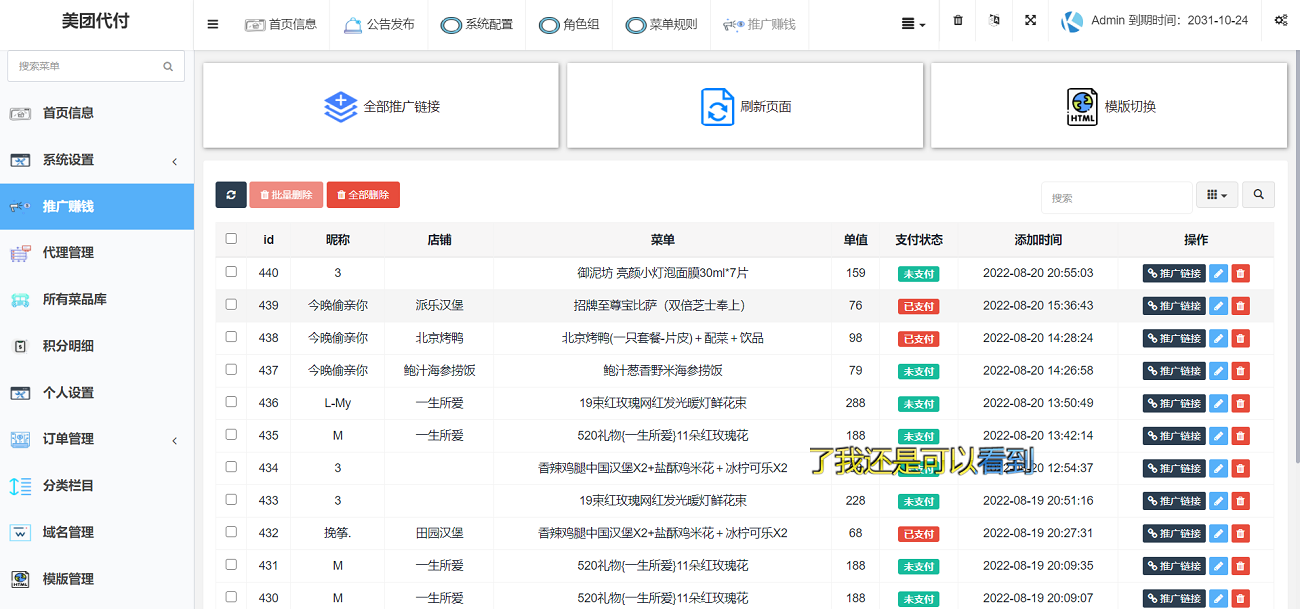Click the 搜索菜单 sidebar search field
The height and width of the screenshot is (609, 1300).
pyautogui.click(x=88, y=66)
